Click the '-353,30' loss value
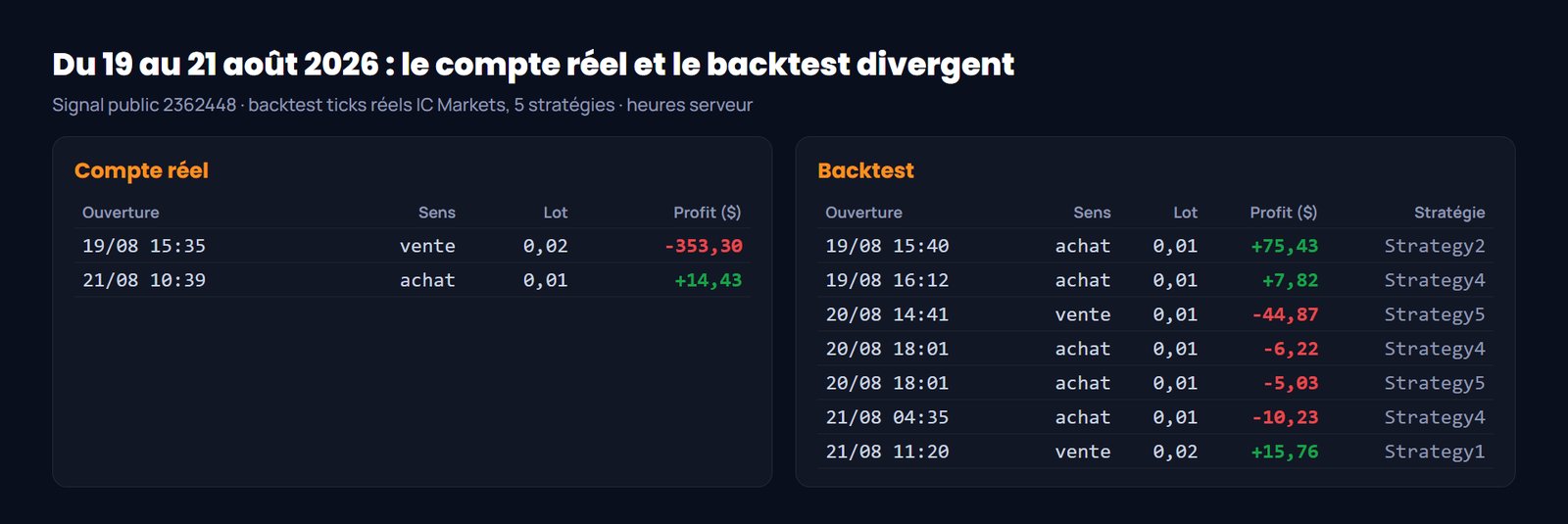Viewport: 1568px width, 524px height. point(704,246)
